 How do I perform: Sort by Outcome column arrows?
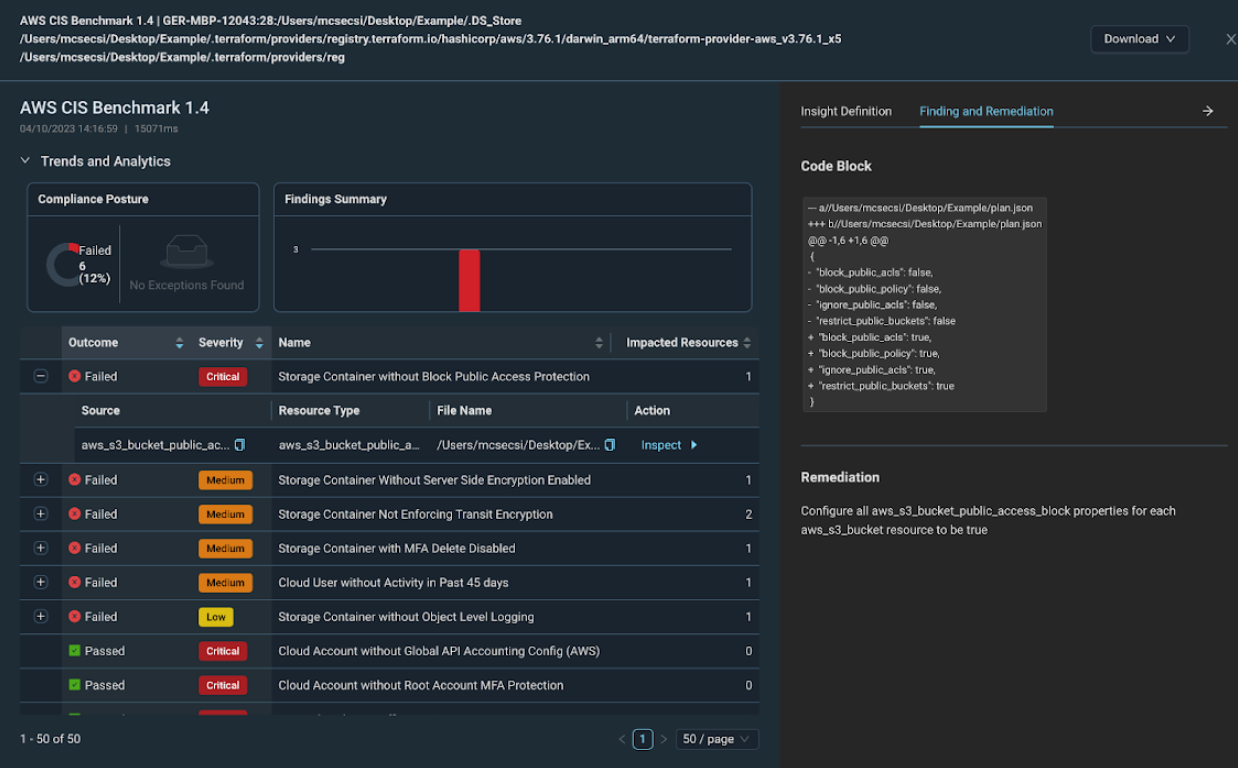point(179,343)
